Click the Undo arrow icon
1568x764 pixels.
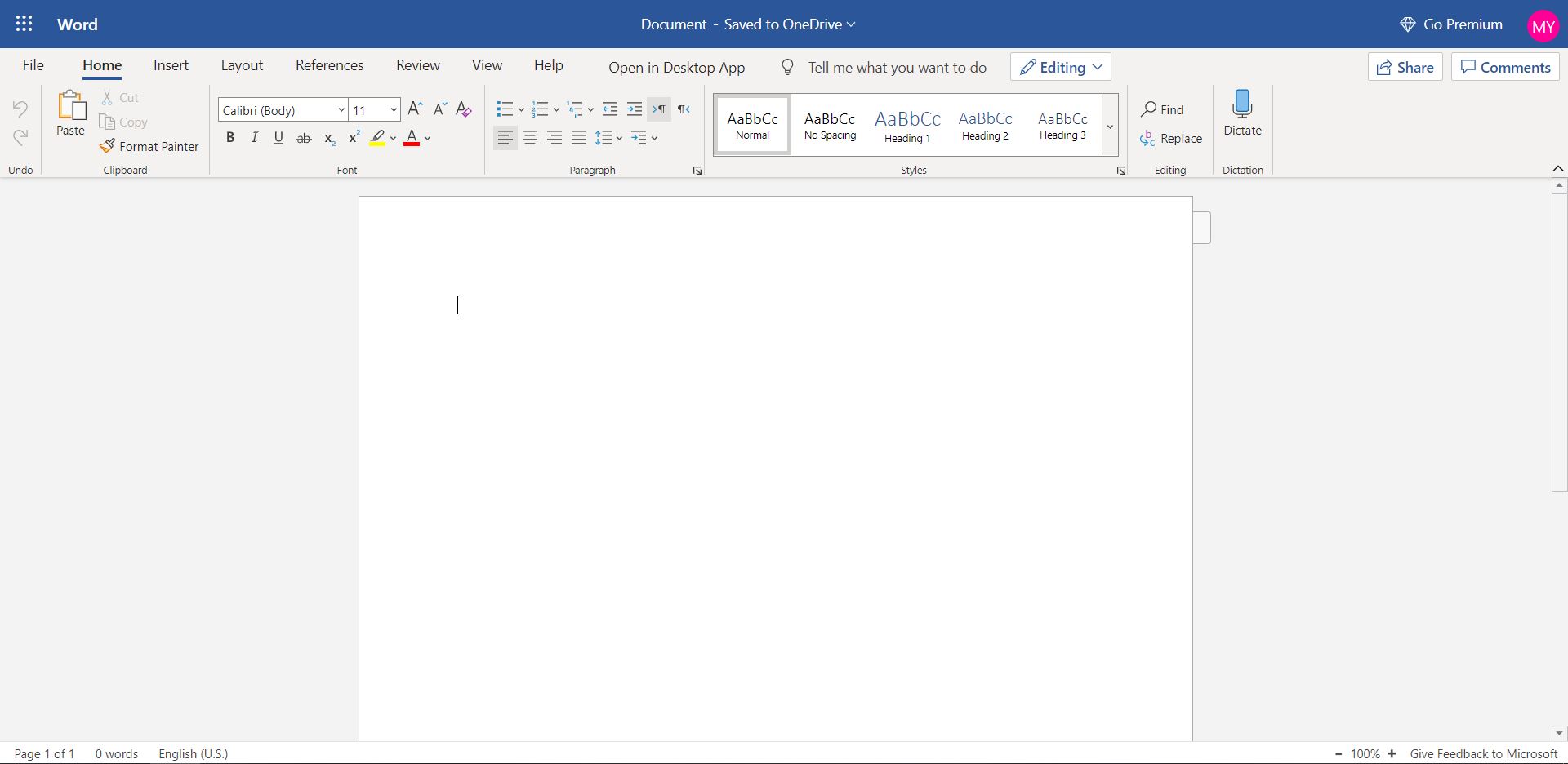pyautogui.click(x=20, y=108)
